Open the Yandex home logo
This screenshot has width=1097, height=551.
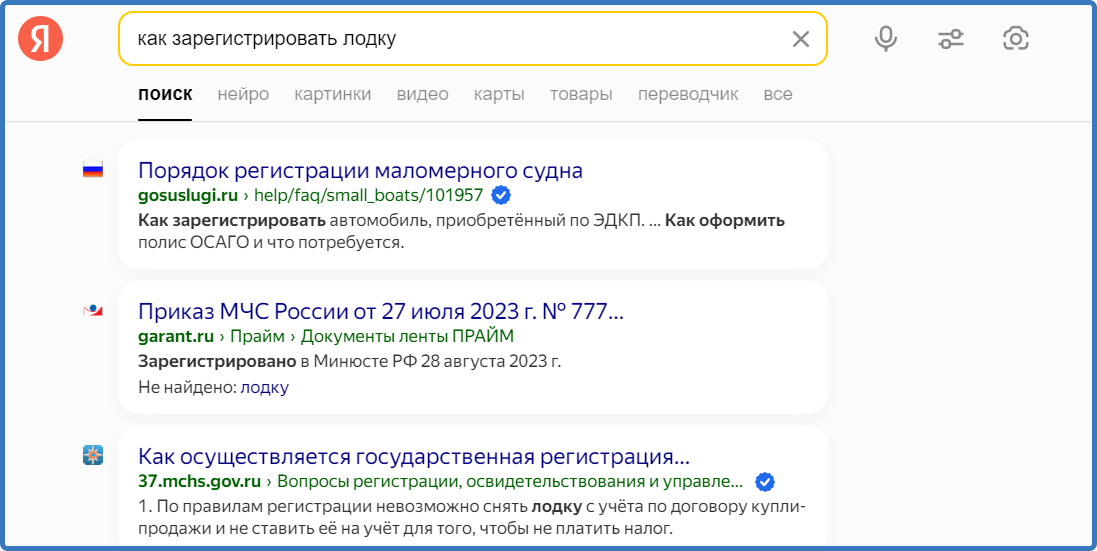41,38
